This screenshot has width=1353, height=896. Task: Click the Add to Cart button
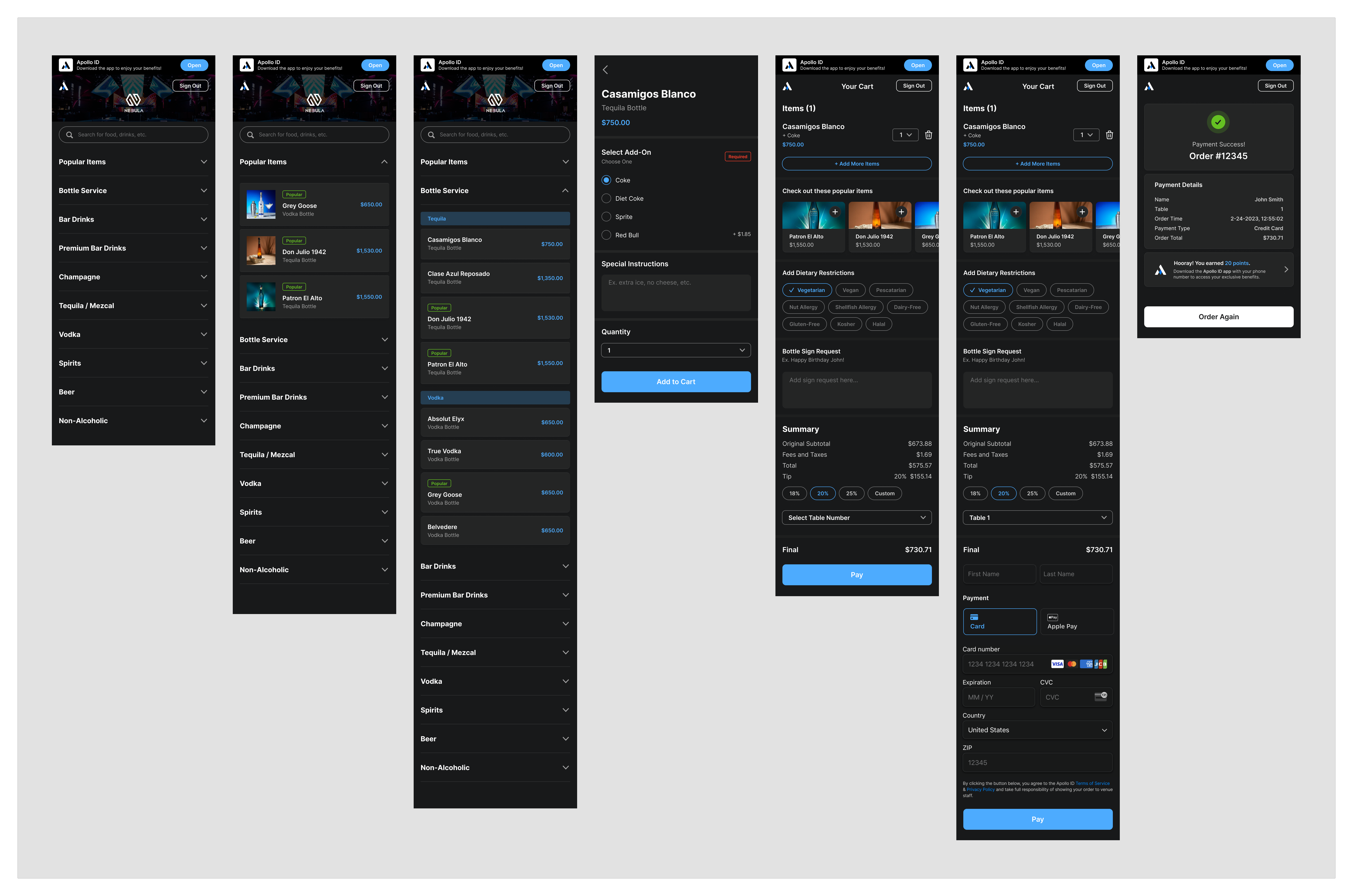point(676,382)
